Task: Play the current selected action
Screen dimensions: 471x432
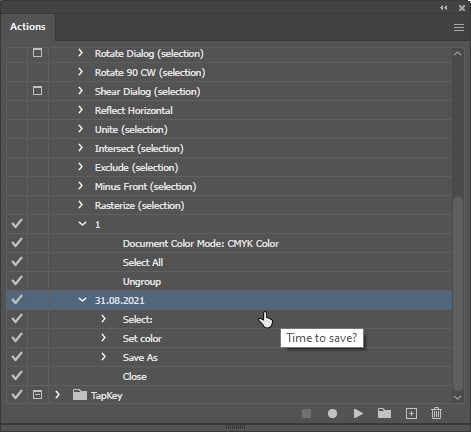Action: (x=358, y=414)
